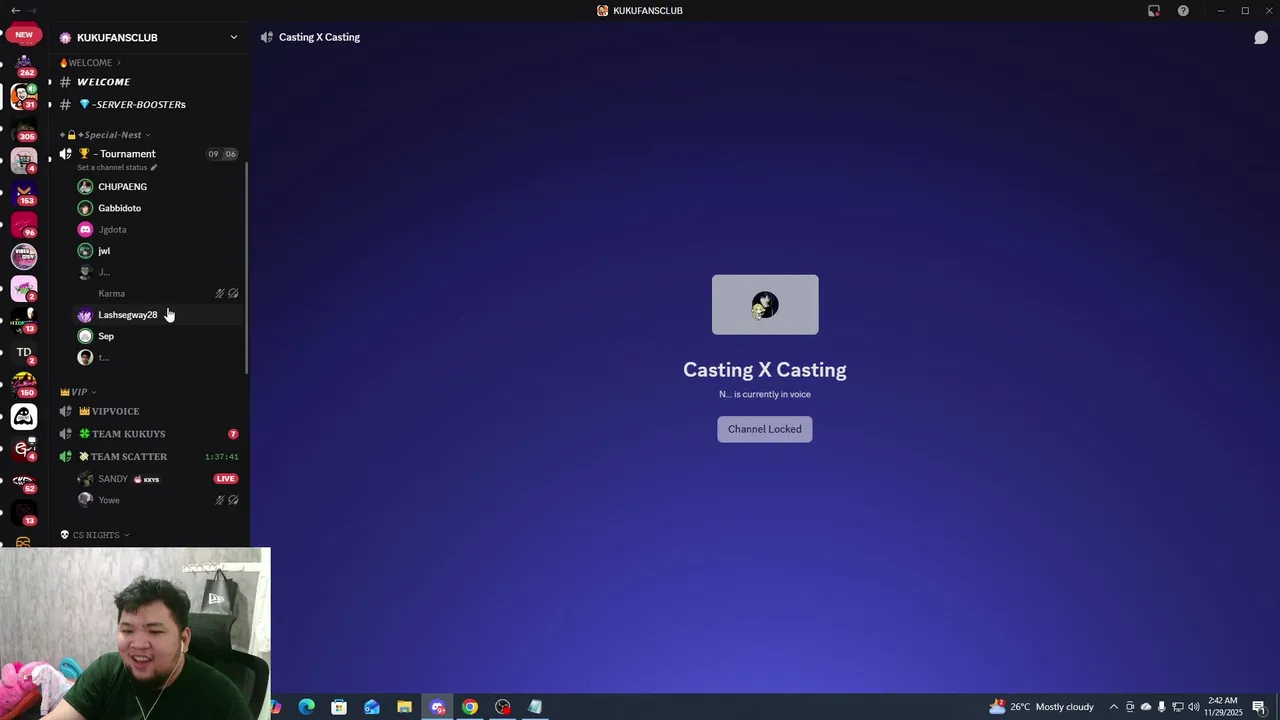Collapse the Special-Nest category
The height and width of the screenshot is (720, 1280).
point(147,135)
